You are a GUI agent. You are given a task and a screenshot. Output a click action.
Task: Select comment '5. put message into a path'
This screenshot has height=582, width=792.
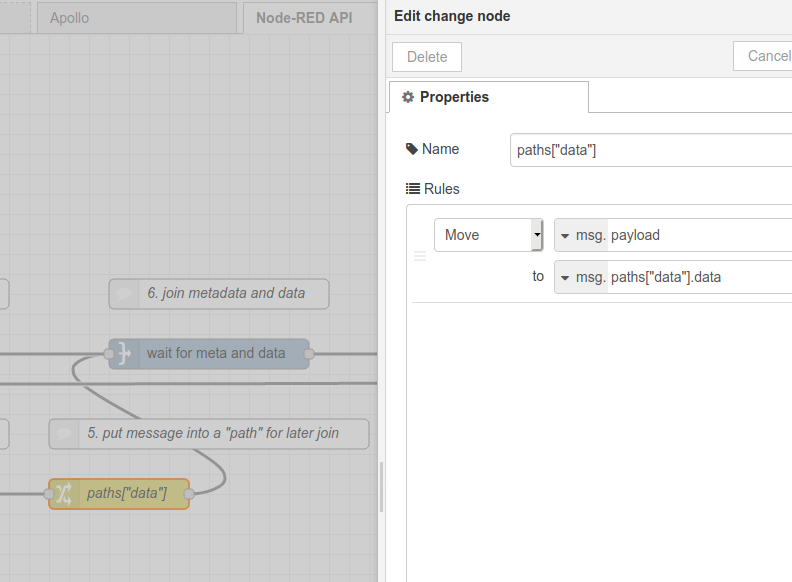pos(209,434)
